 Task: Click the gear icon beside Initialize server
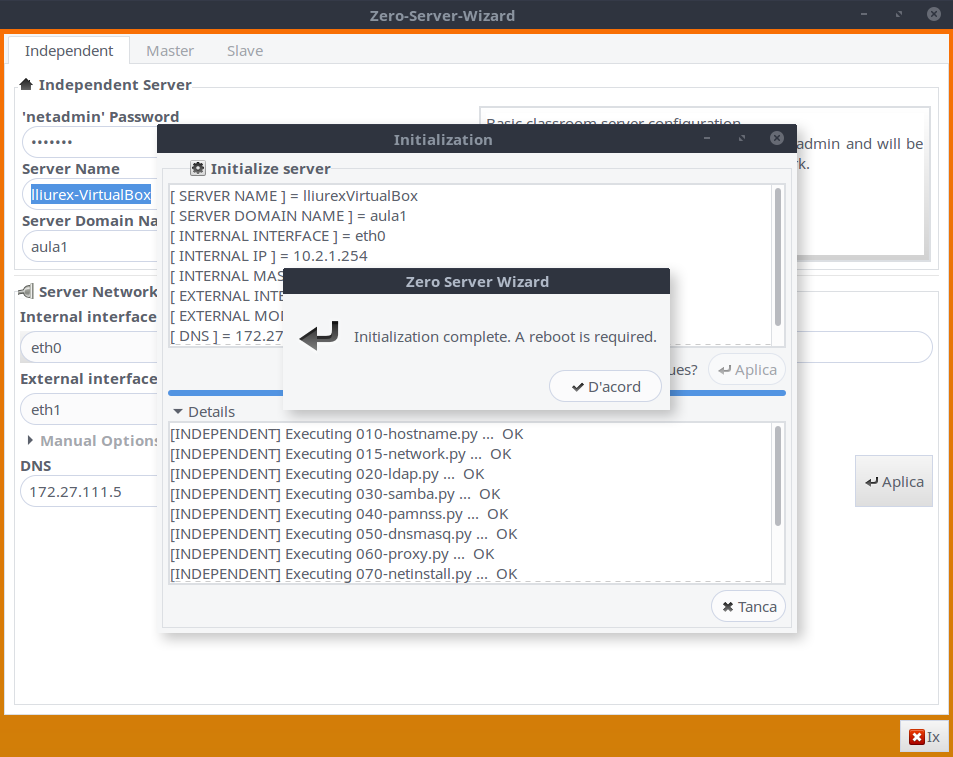(x=197, y=169)
